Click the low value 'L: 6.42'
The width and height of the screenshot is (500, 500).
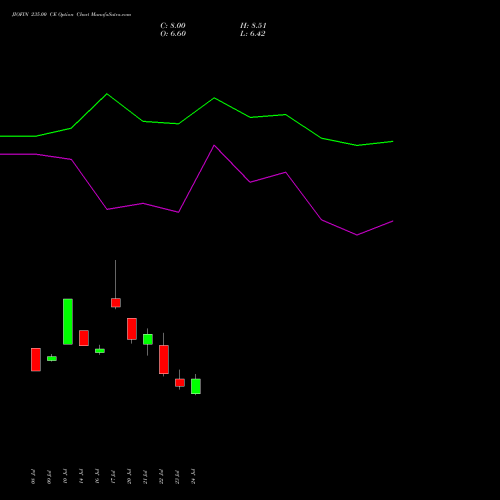(x=253, y=34)
